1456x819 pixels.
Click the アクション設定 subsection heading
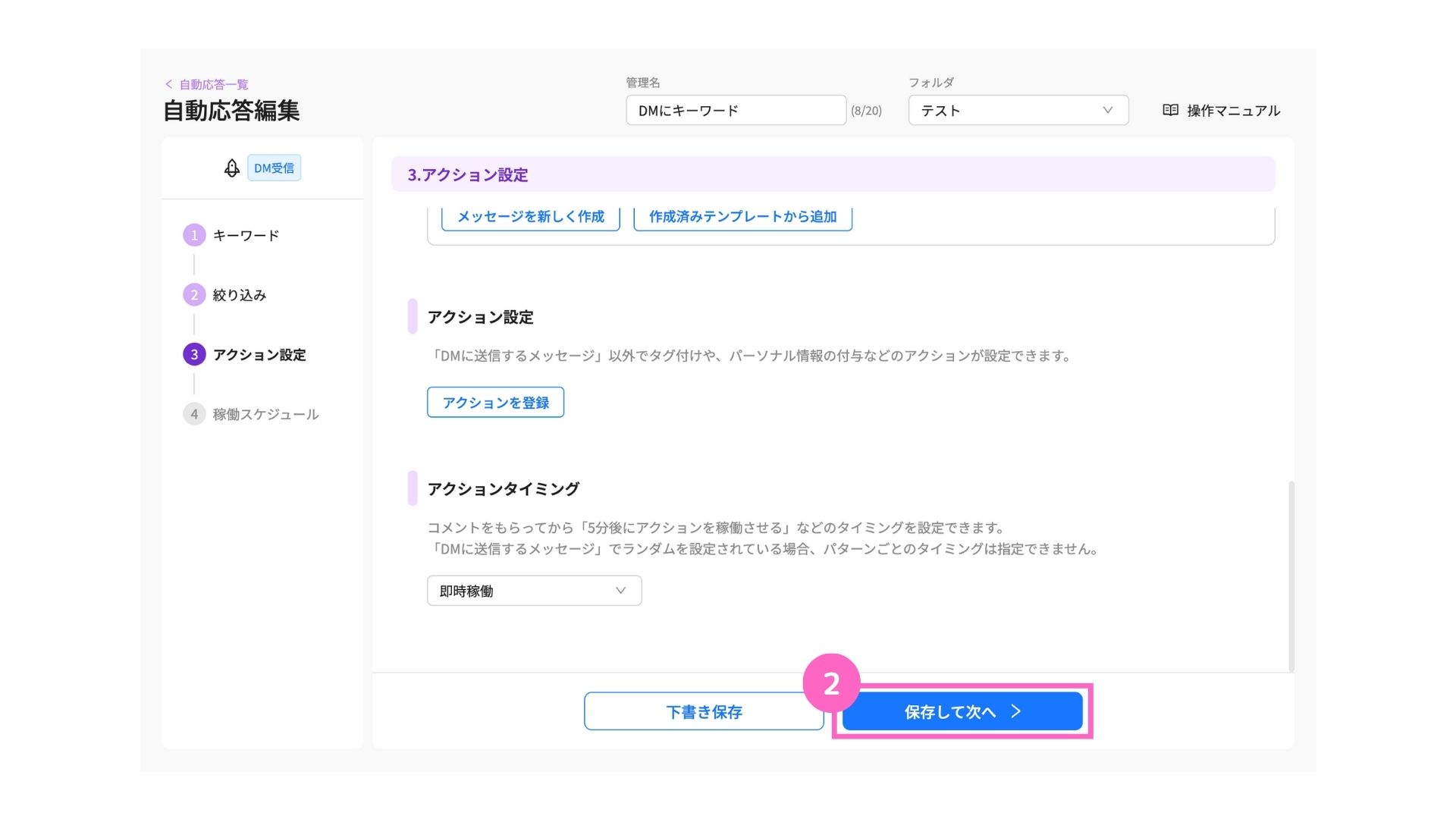480,317
